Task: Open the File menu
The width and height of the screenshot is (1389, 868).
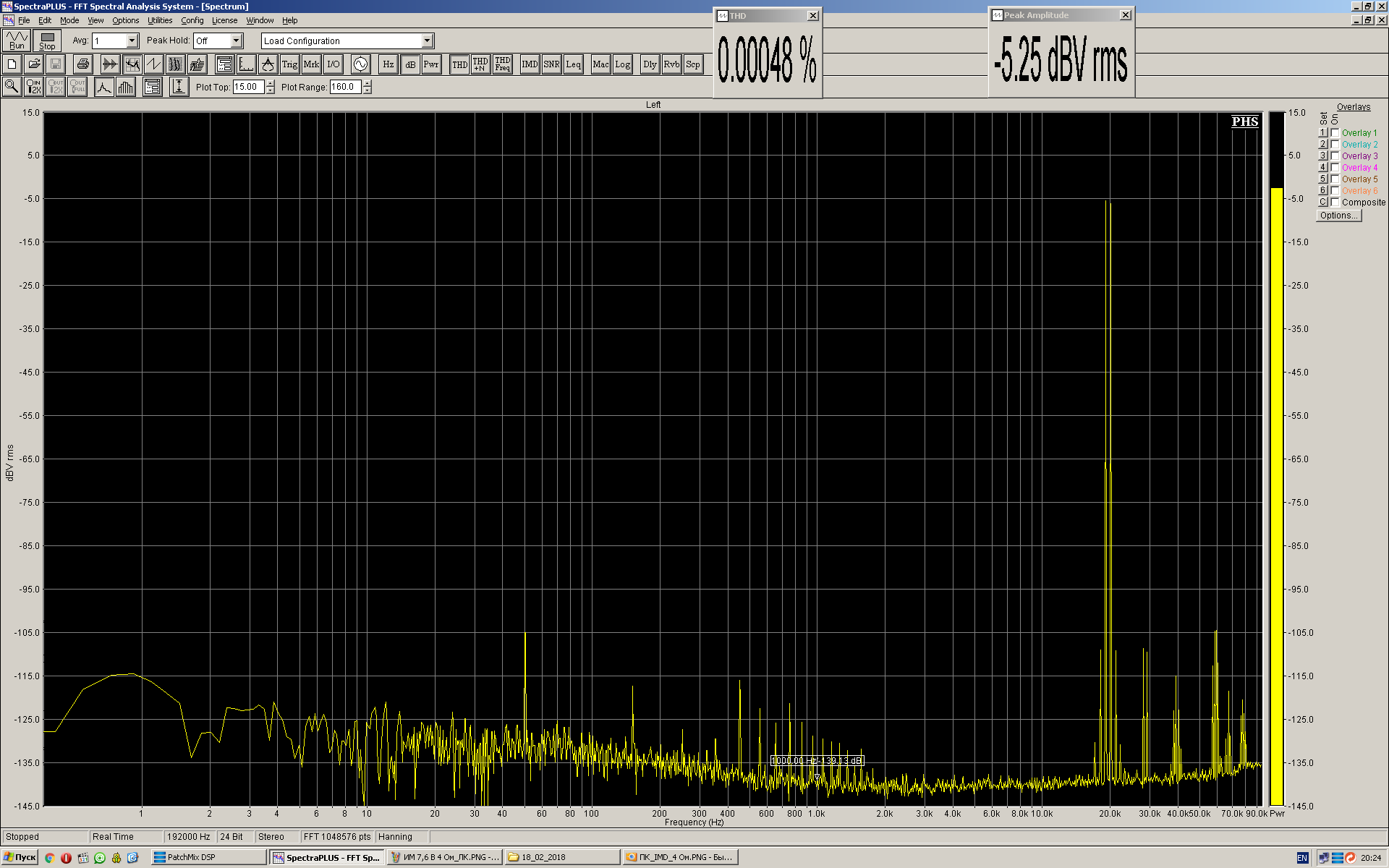Action: pyautogui.click(x=24, y=20)
